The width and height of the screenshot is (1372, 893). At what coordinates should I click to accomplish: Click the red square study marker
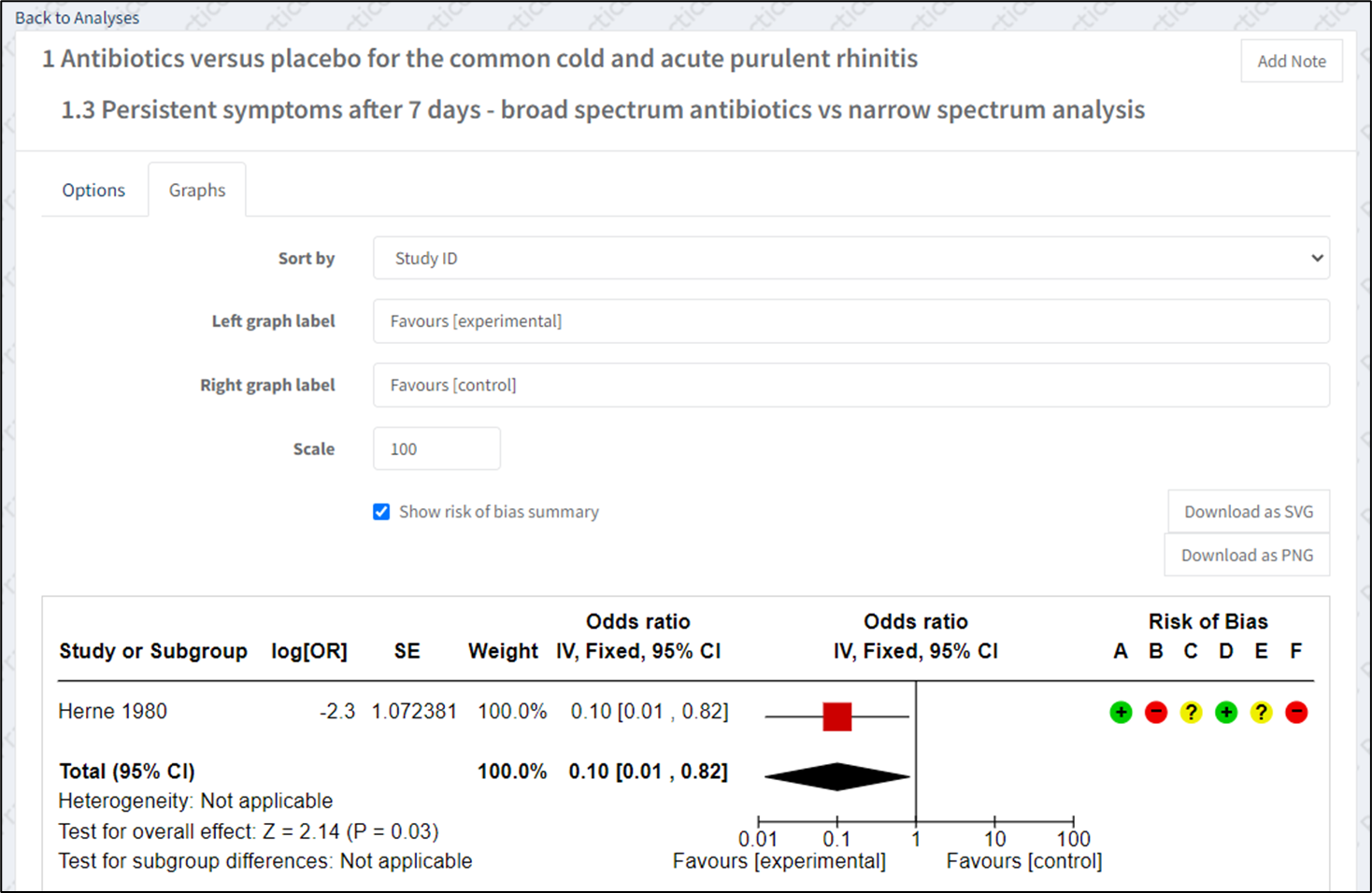tap(837, 716)
